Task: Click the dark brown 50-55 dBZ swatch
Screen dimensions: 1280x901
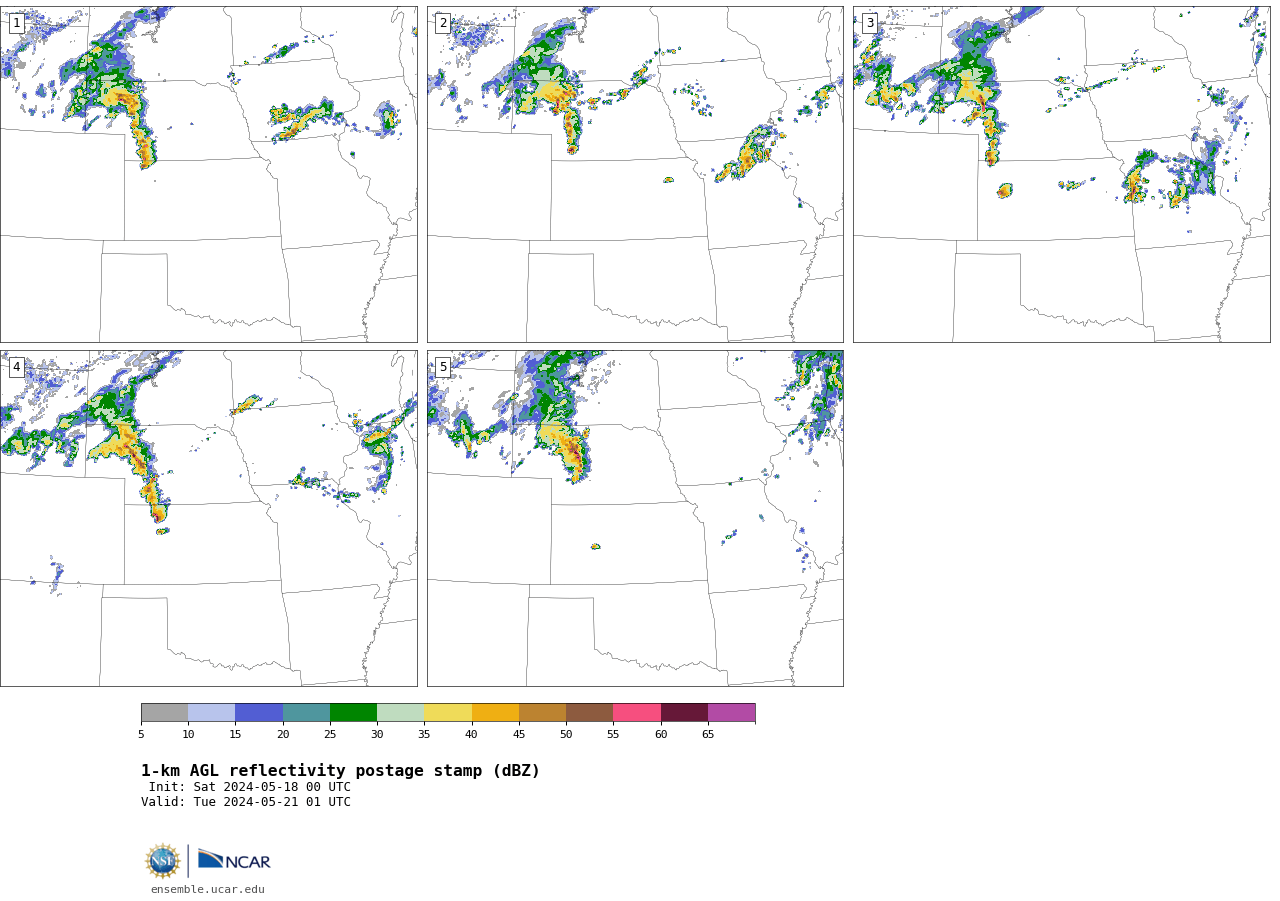Action: (x=589, y=713)
